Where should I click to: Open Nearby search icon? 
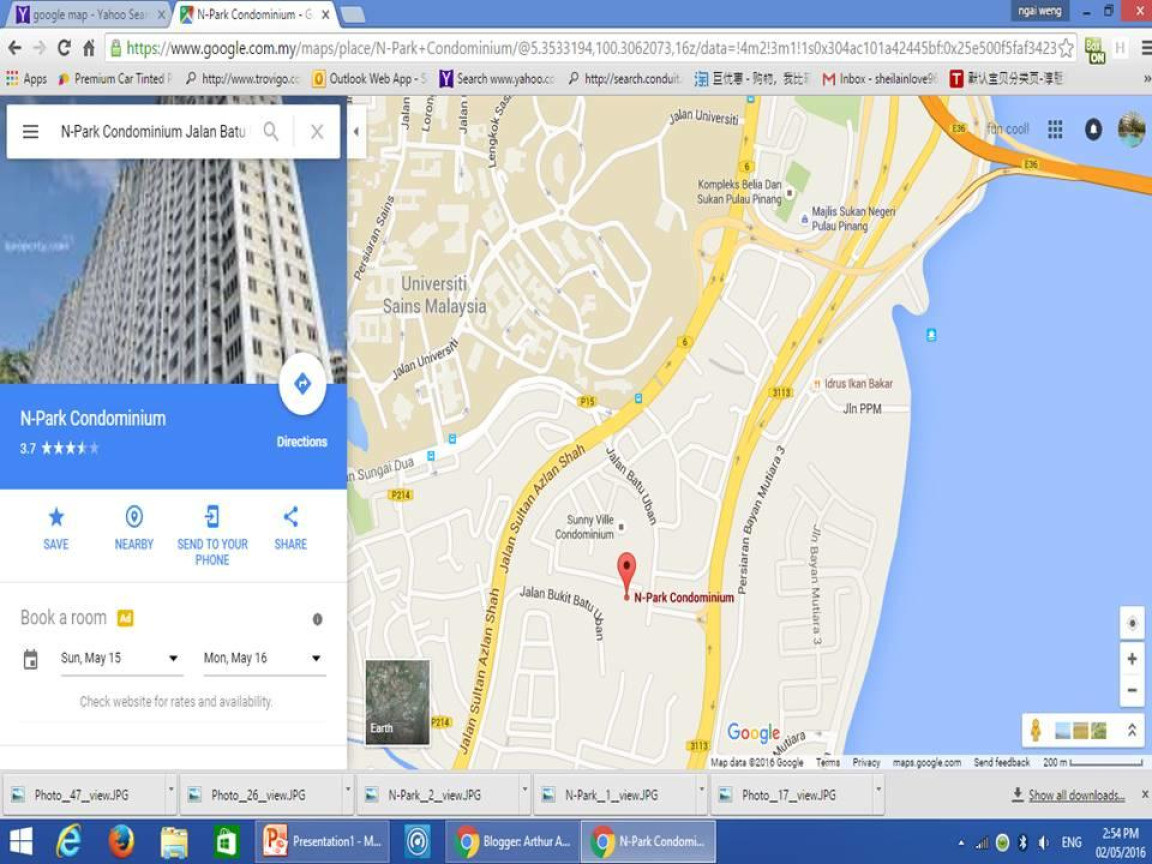coord(134,517)
